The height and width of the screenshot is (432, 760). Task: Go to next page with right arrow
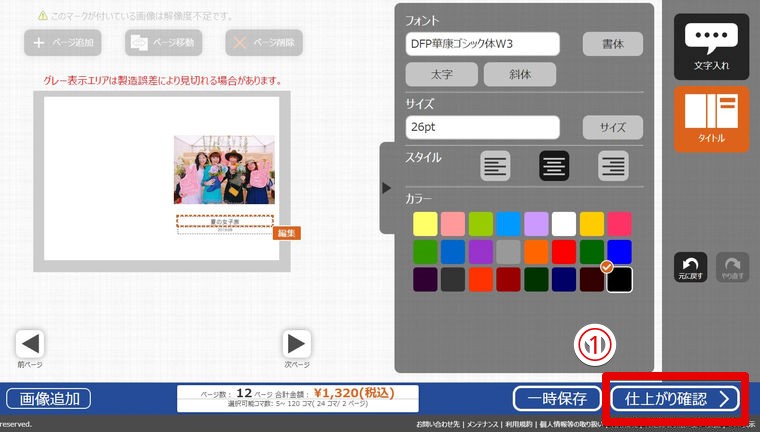(296, 345)
